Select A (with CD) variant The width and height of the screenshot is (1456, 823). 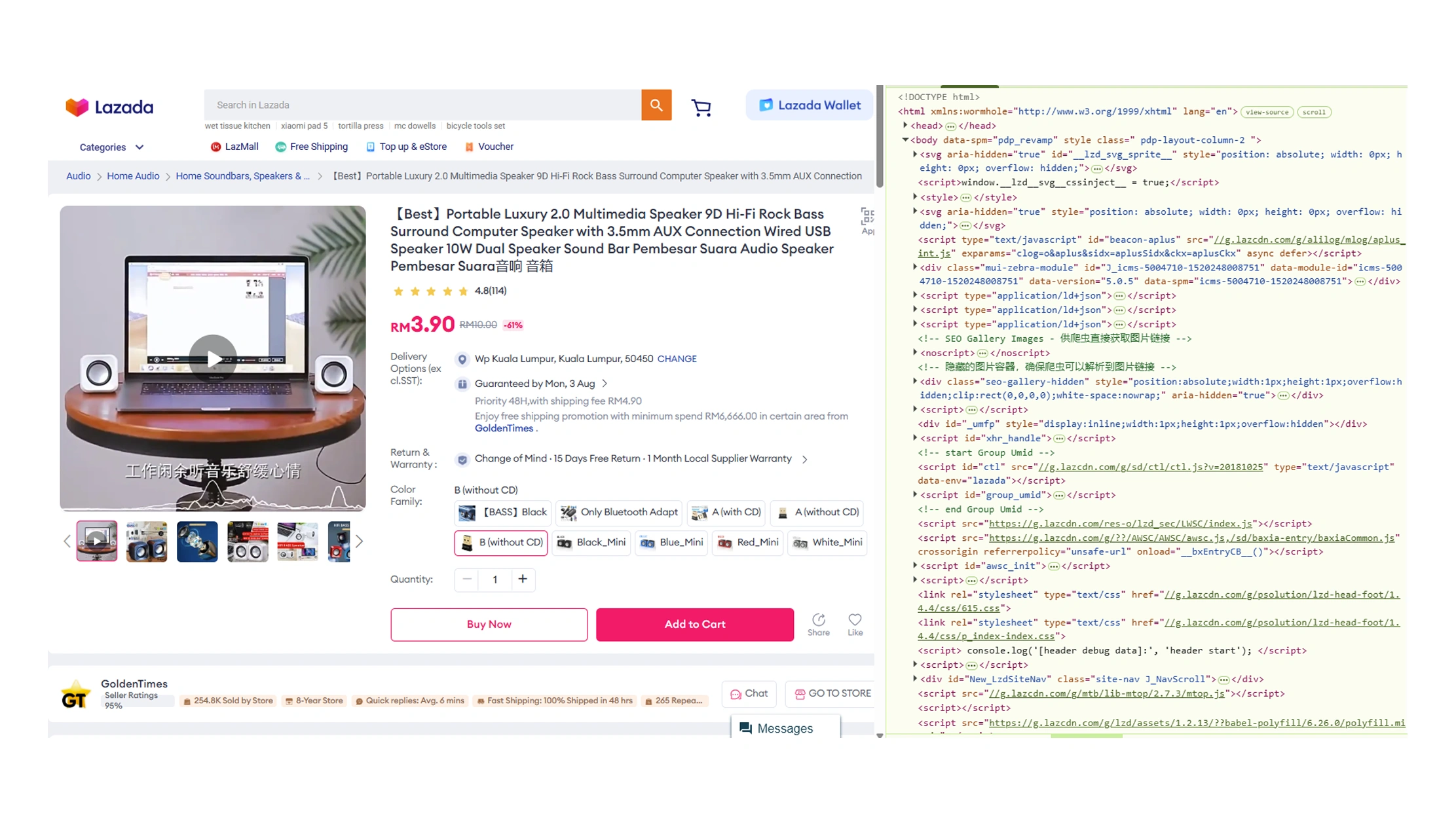point(726,512)
